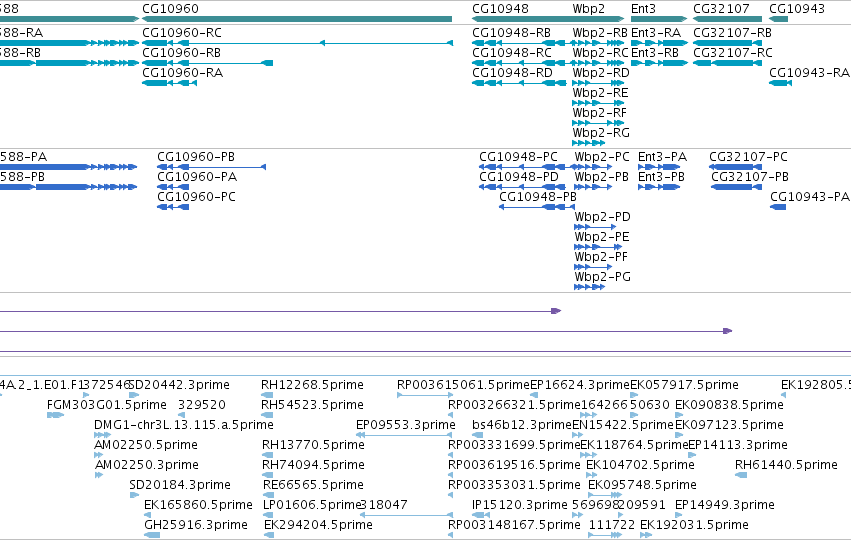Select transcript CG10960-RB label

[181, 53]
